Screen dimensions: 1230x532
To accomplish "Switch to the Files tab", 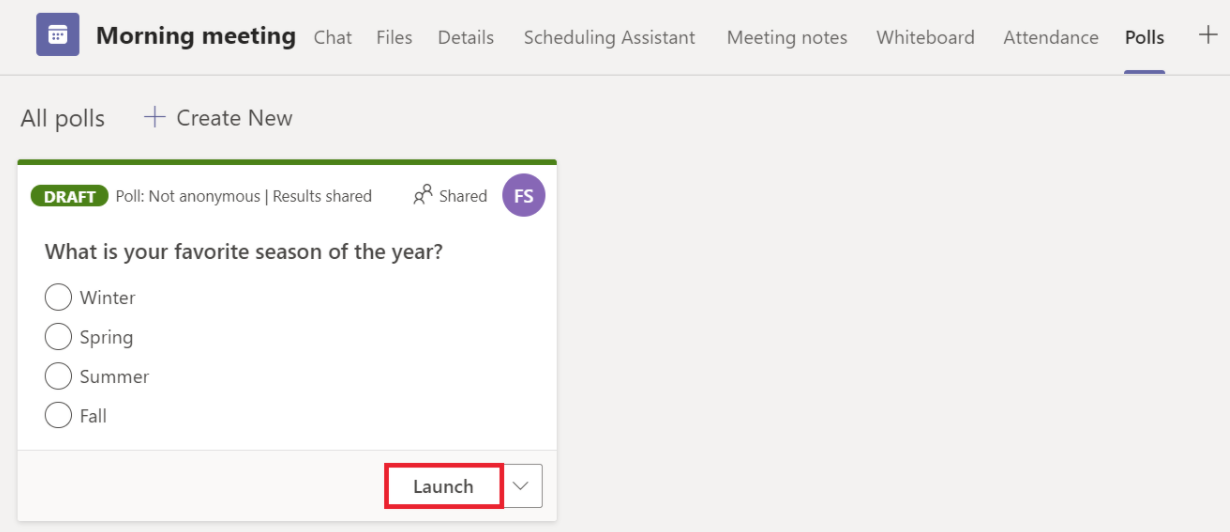I will [394, 38].
